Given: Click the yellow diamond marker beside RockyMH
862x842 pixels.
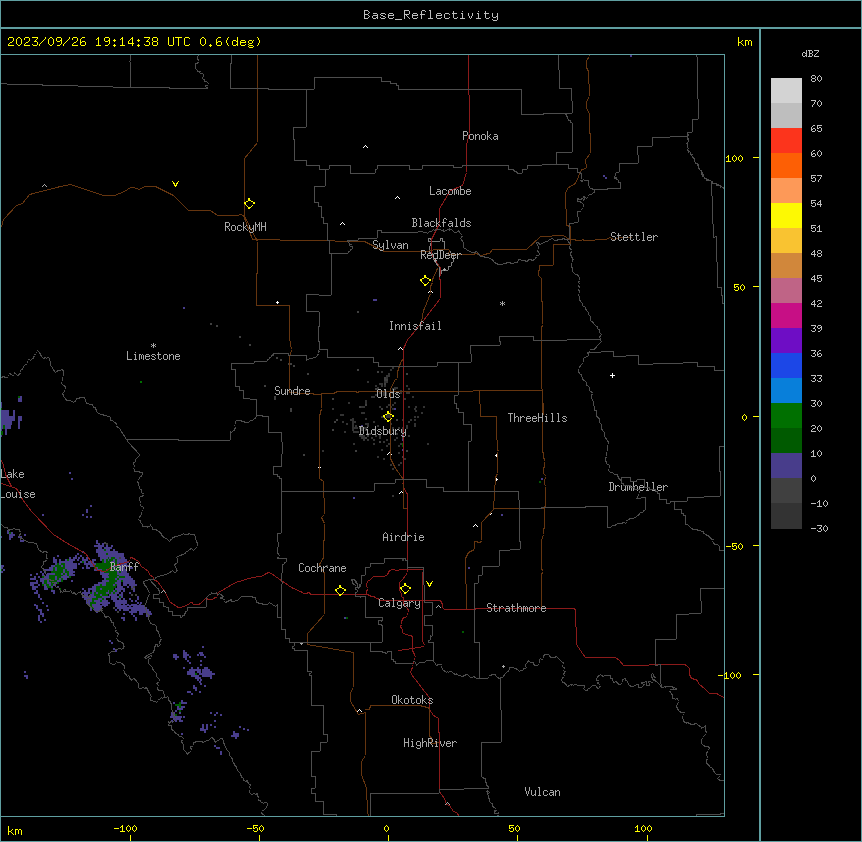Looking at the screenshot, I should pyautogui.click(x=250, y=203).
